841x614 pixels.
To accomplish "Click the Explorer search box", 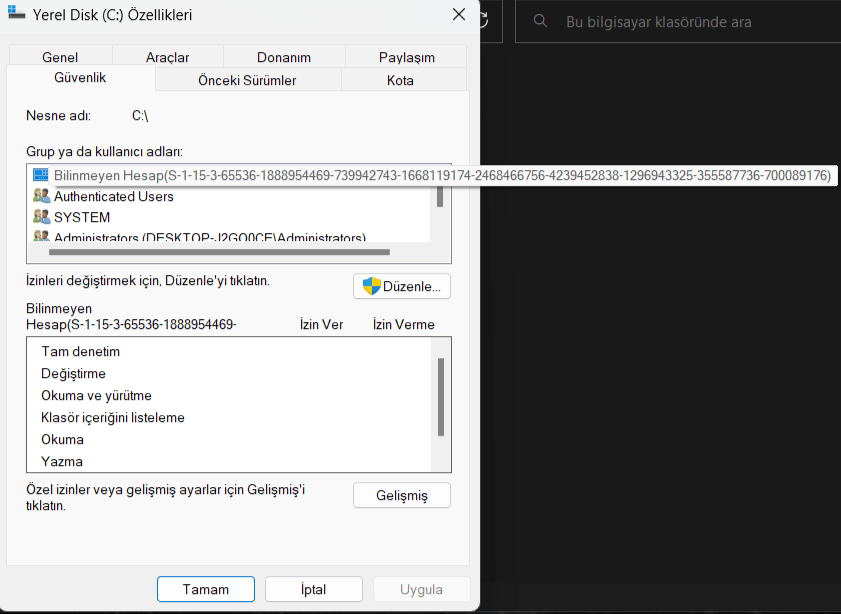I will tap(678, 21).
